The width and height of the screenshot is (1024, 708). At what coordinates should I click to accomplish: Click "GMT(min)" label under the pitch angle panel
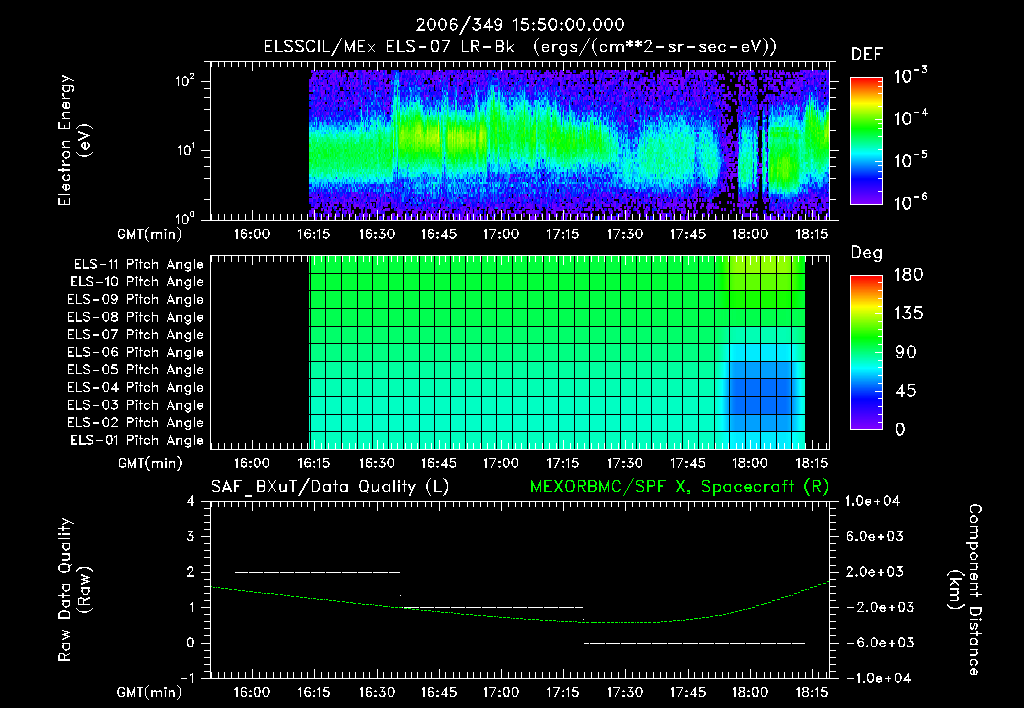tap(150, 463)
